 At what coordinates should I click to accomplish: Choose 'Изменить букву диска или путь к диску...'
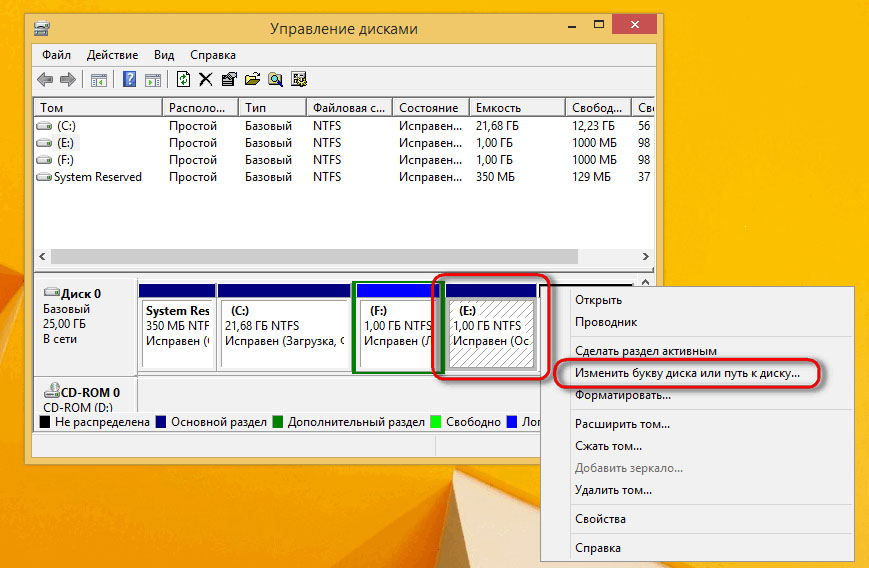687,373
